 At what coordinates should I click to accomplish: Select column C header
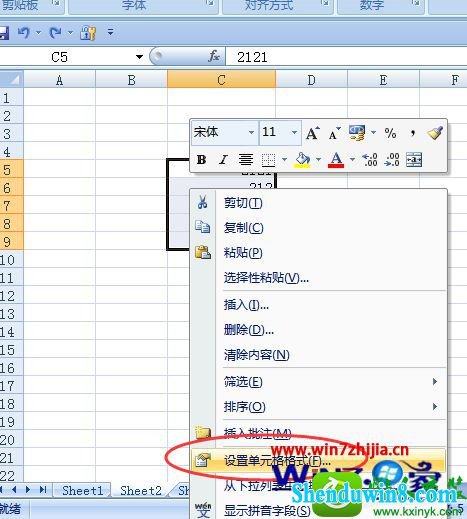point(221,80)
